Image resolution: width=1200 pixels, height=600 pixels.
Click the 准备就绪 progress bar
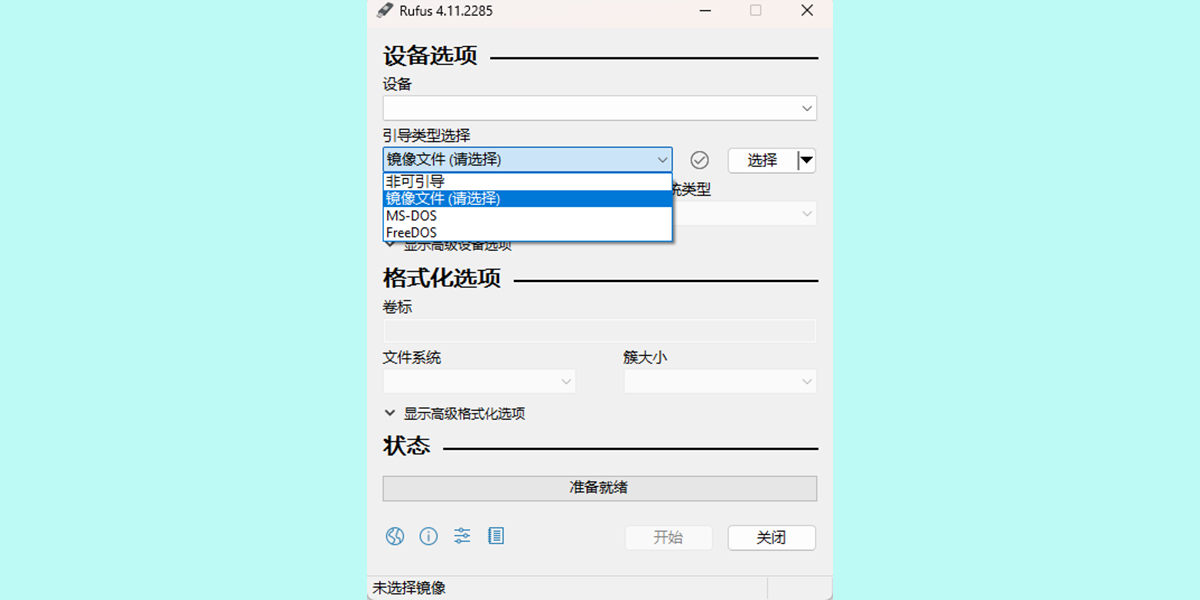(599, 488)
